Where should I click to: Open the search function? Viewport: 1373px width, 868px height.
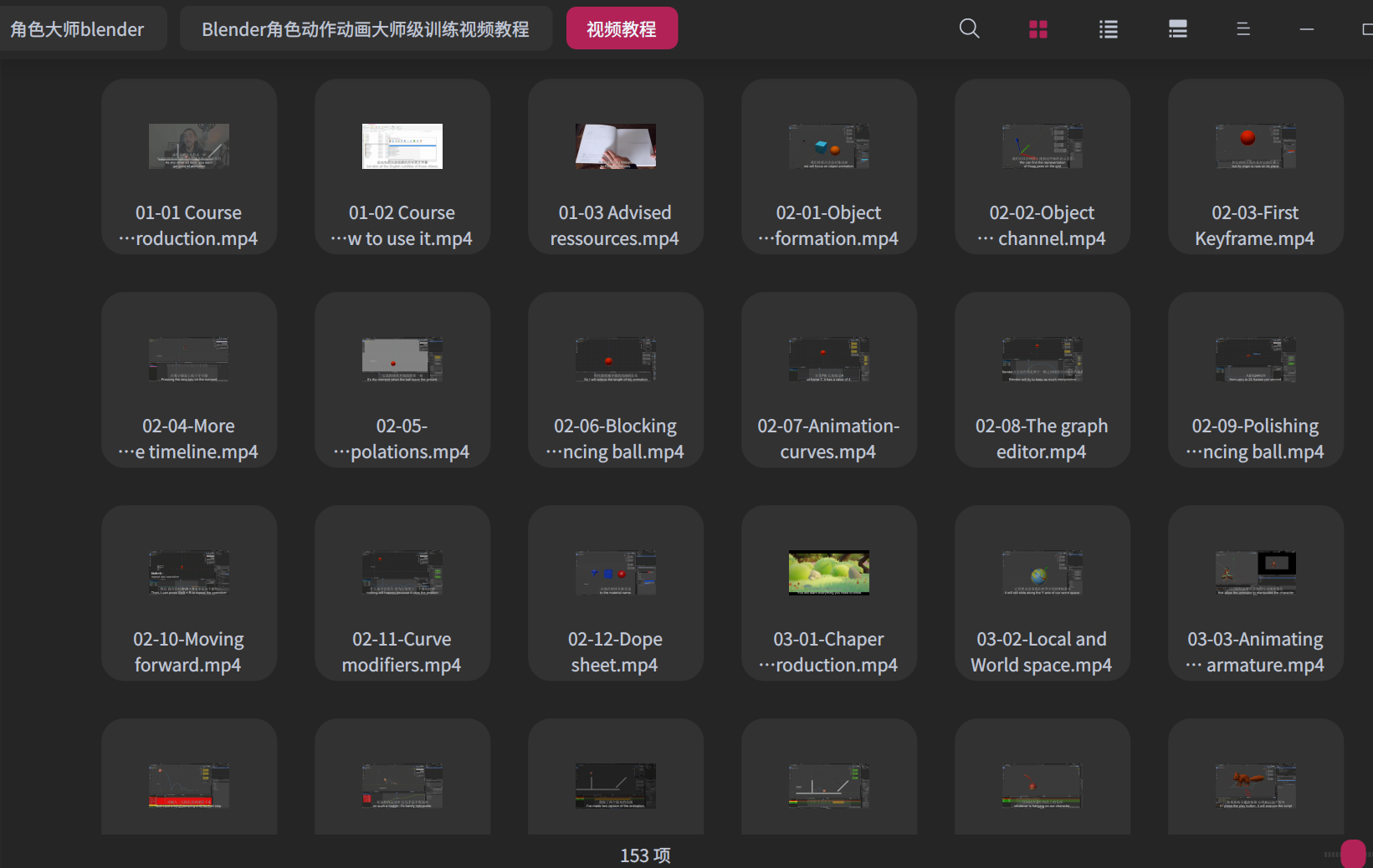point(969,28)
